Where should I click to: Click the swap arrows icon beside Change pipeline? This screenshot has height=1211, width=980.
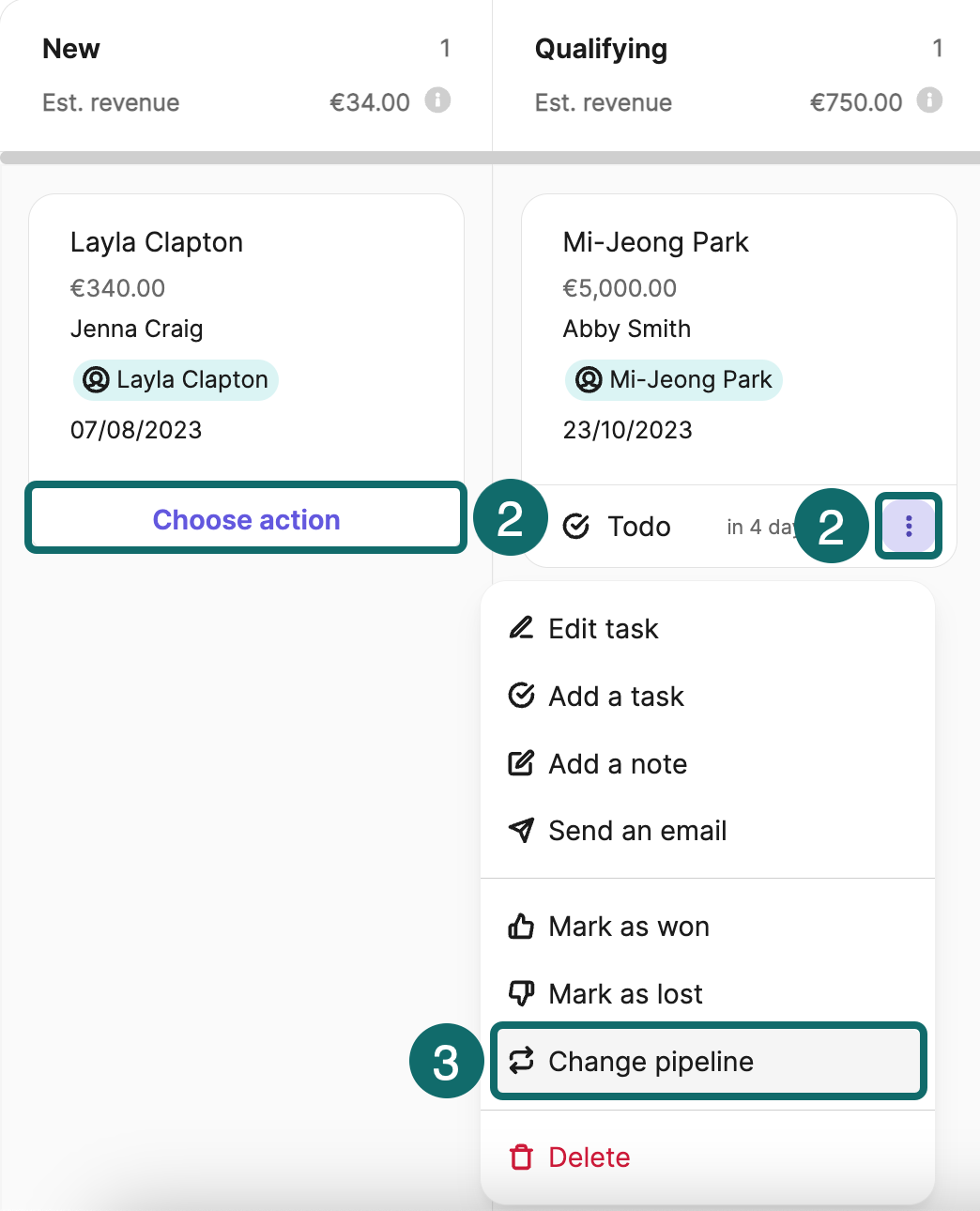(x=521, y=1060)
